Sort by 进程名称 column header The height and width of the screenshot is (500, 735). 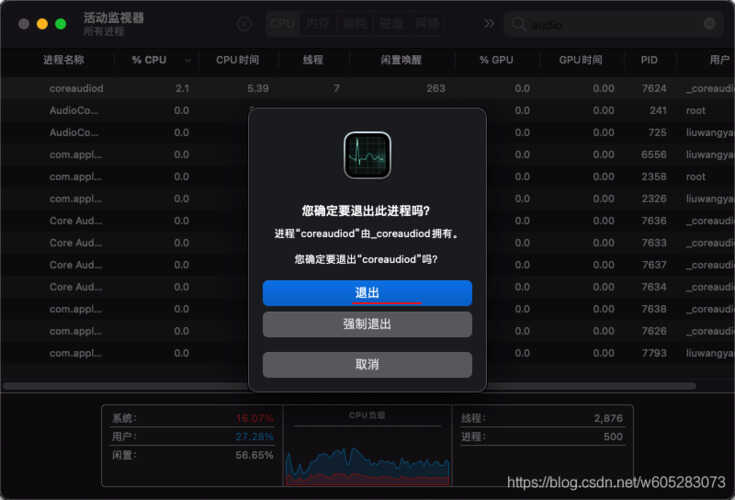coord(63,60)
